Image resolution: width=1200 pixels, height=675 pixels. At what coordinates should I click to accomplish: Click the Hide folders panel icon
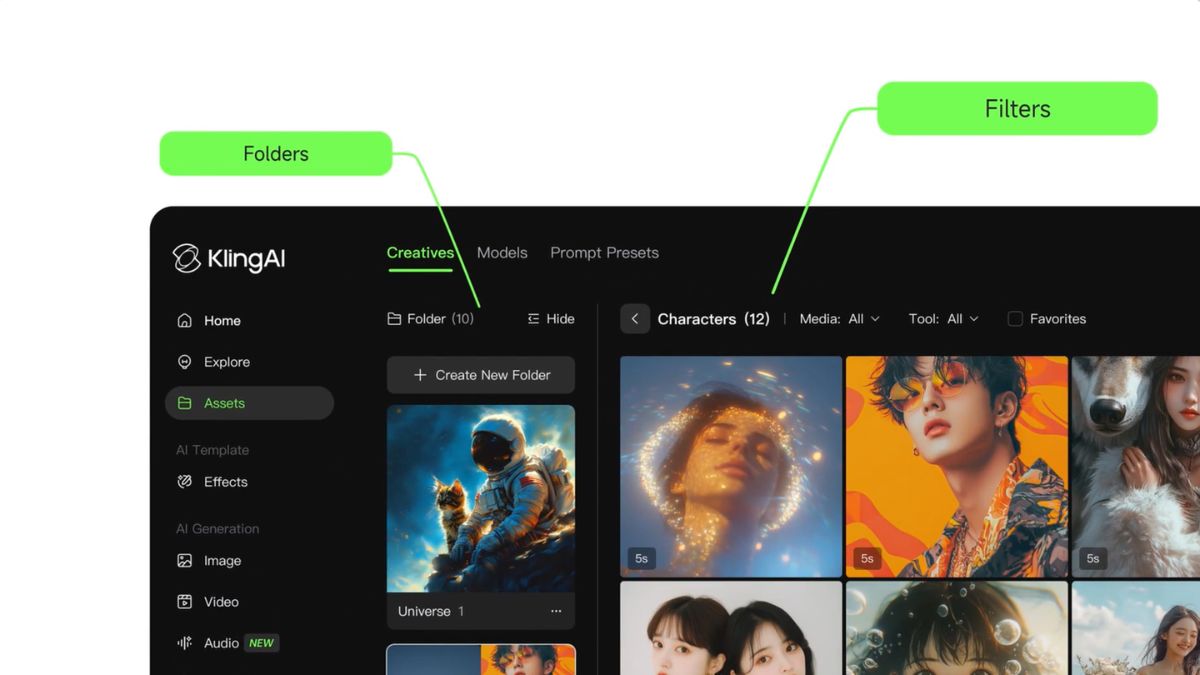[x=533, y=319]
